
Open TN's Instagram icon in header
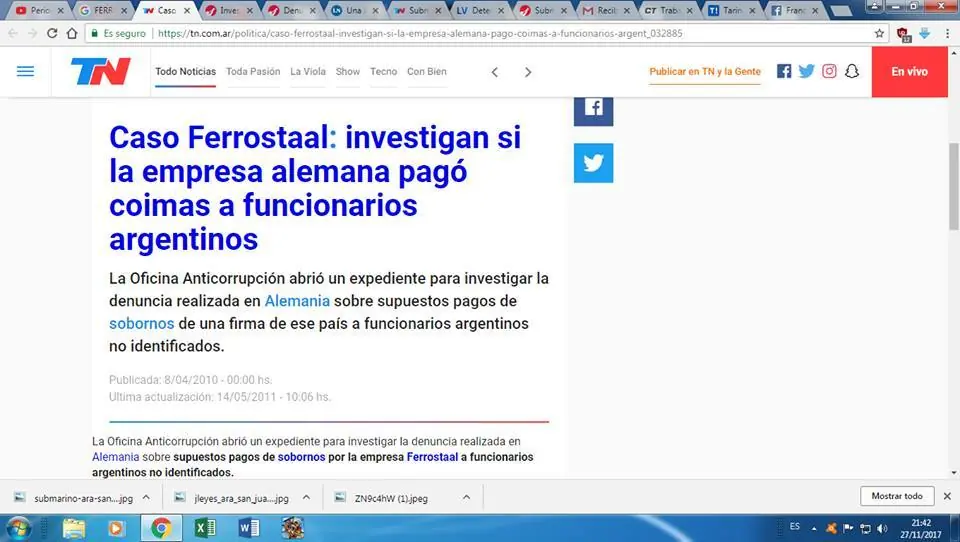(829, 71)
